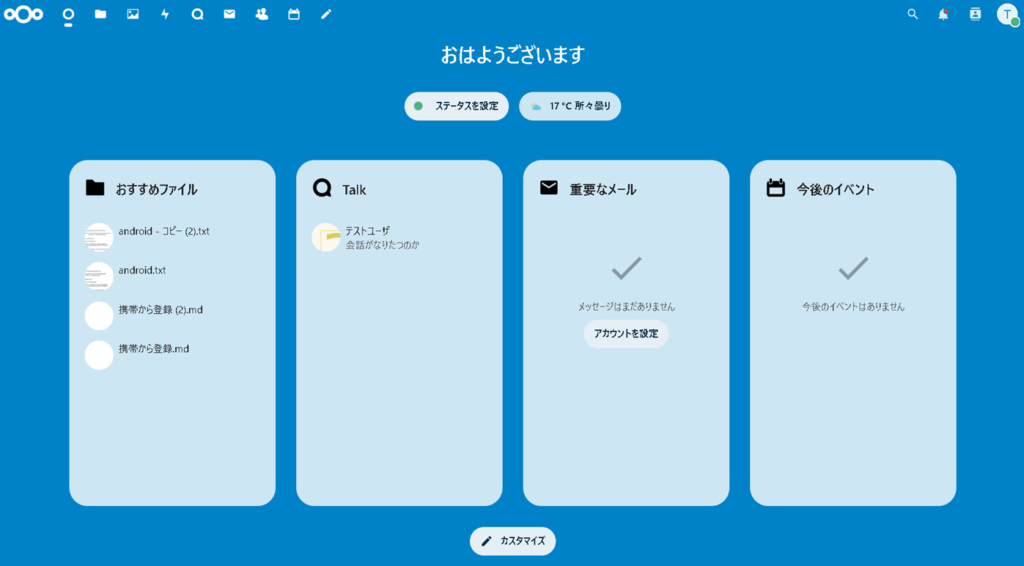The image size is (1024, 566).
Task: Click the ステータスを設定 button
Action: (457, 106)
